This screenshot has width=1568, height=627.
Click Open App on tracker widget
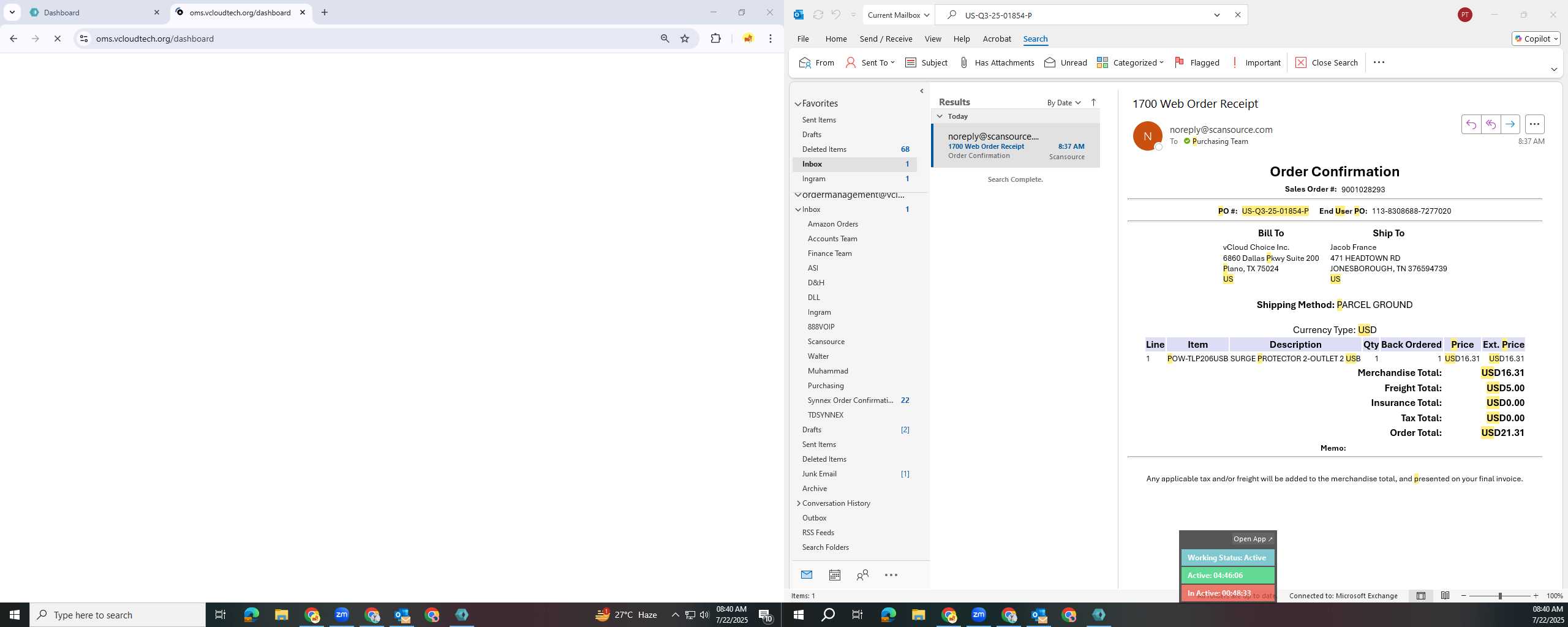point(1253,539)
